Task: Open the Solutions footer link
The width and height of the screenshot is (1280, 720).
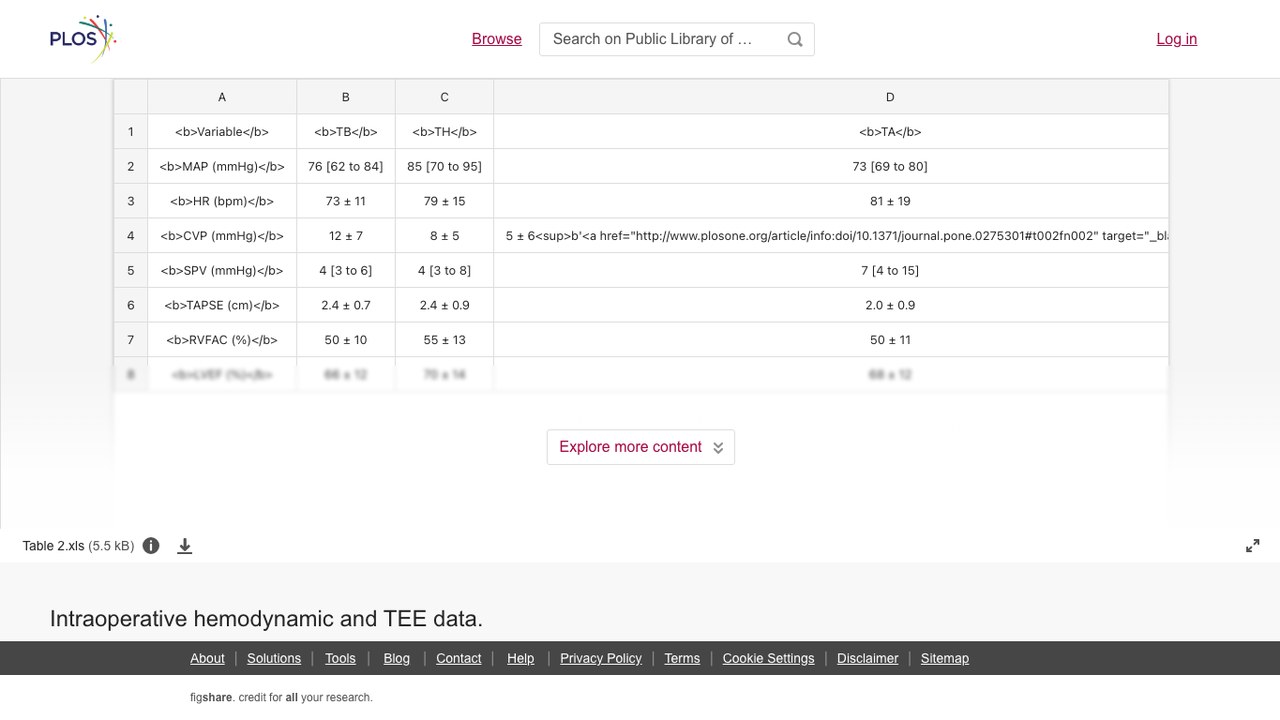Action: coord(274,658)
